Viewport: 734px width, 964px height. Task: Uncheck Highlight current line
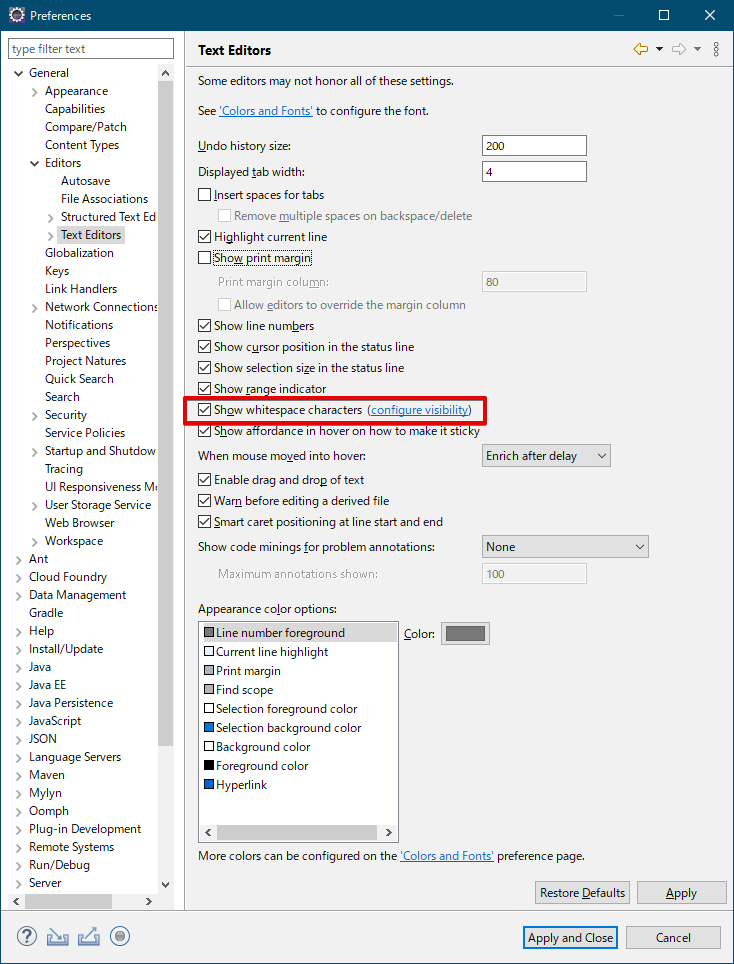pyautogui.click(x=205, y=237)
